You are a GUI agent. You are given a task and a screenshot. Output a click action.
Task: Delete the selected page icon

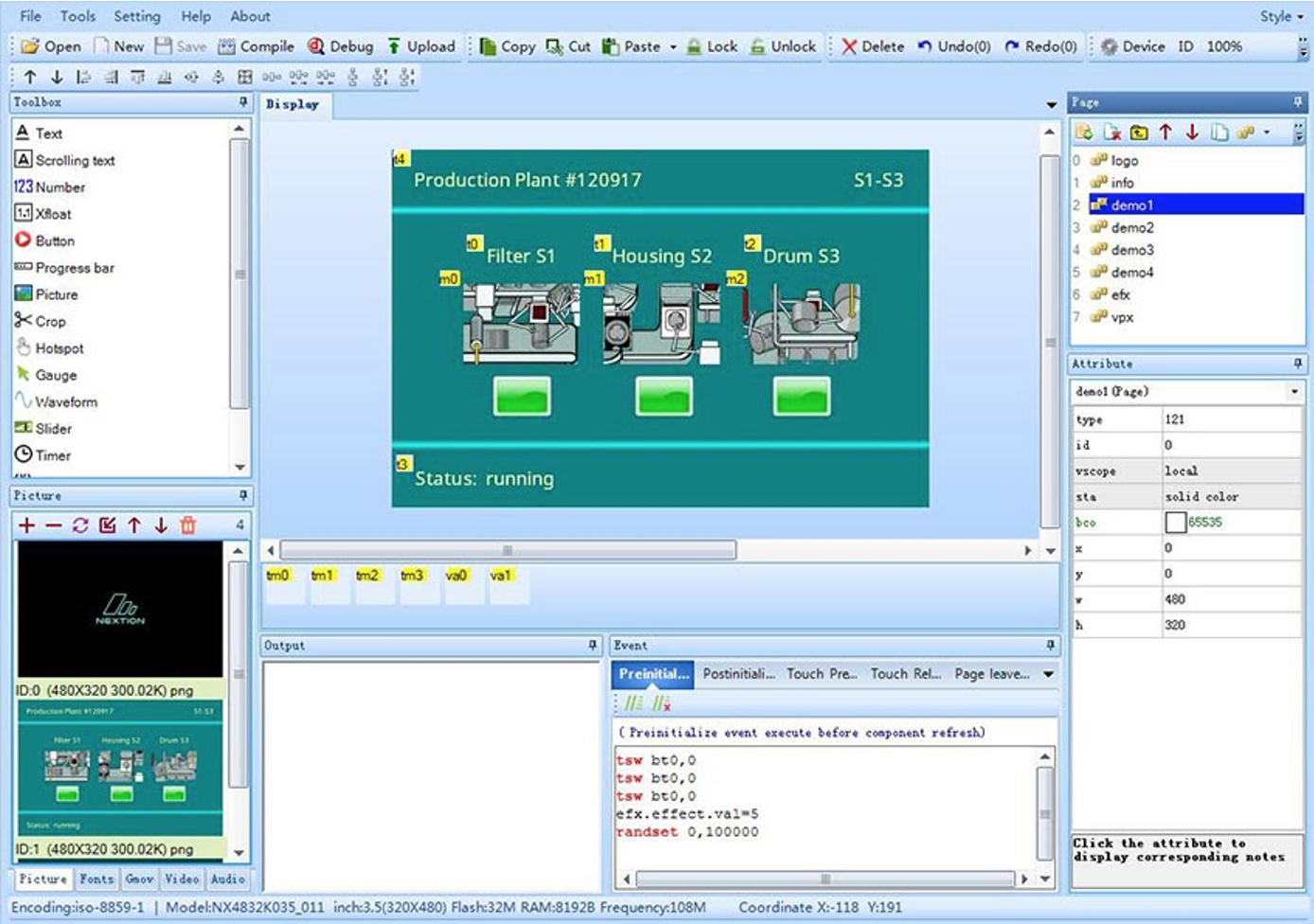[1112, 133]
